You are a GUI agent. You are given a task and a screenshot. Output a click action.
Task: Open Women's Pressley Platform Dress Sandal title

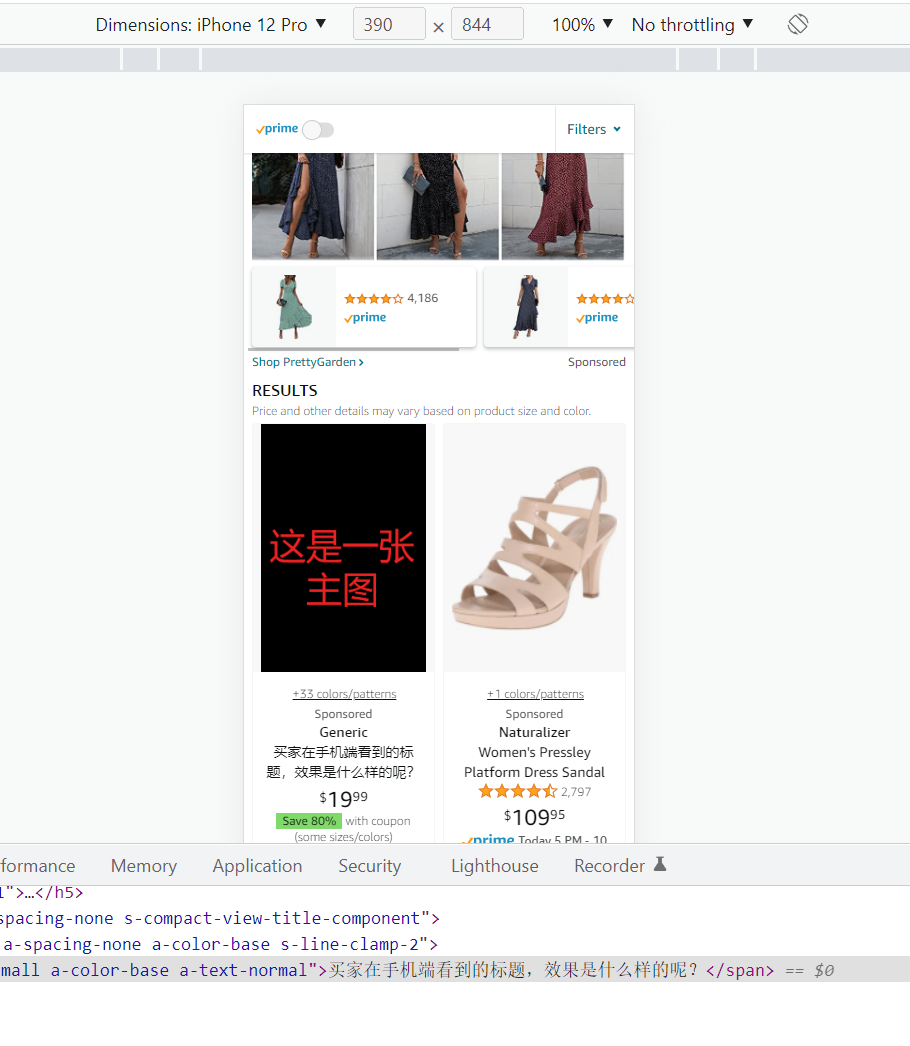point(534,762)
